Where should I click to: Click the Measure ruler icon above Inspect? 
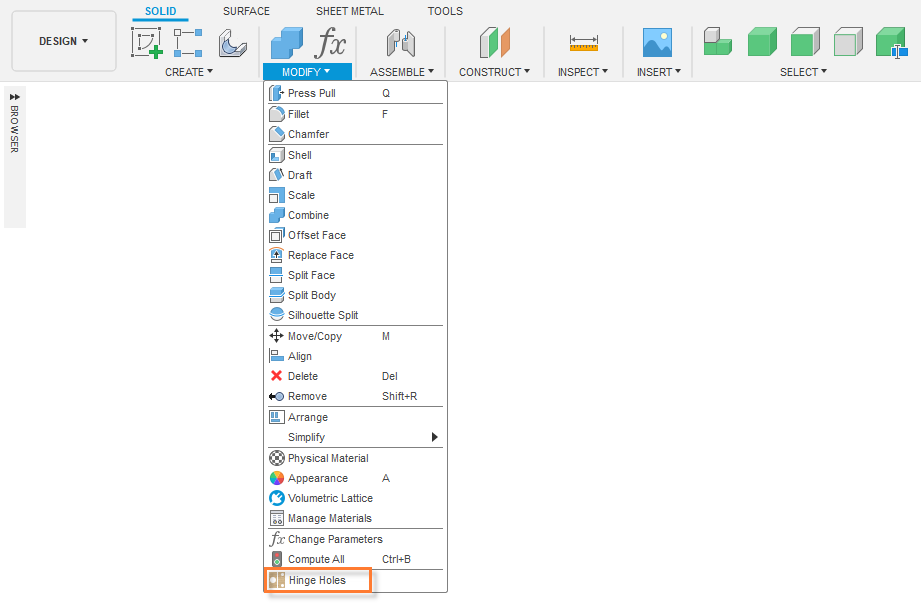(x=583, y=43)
